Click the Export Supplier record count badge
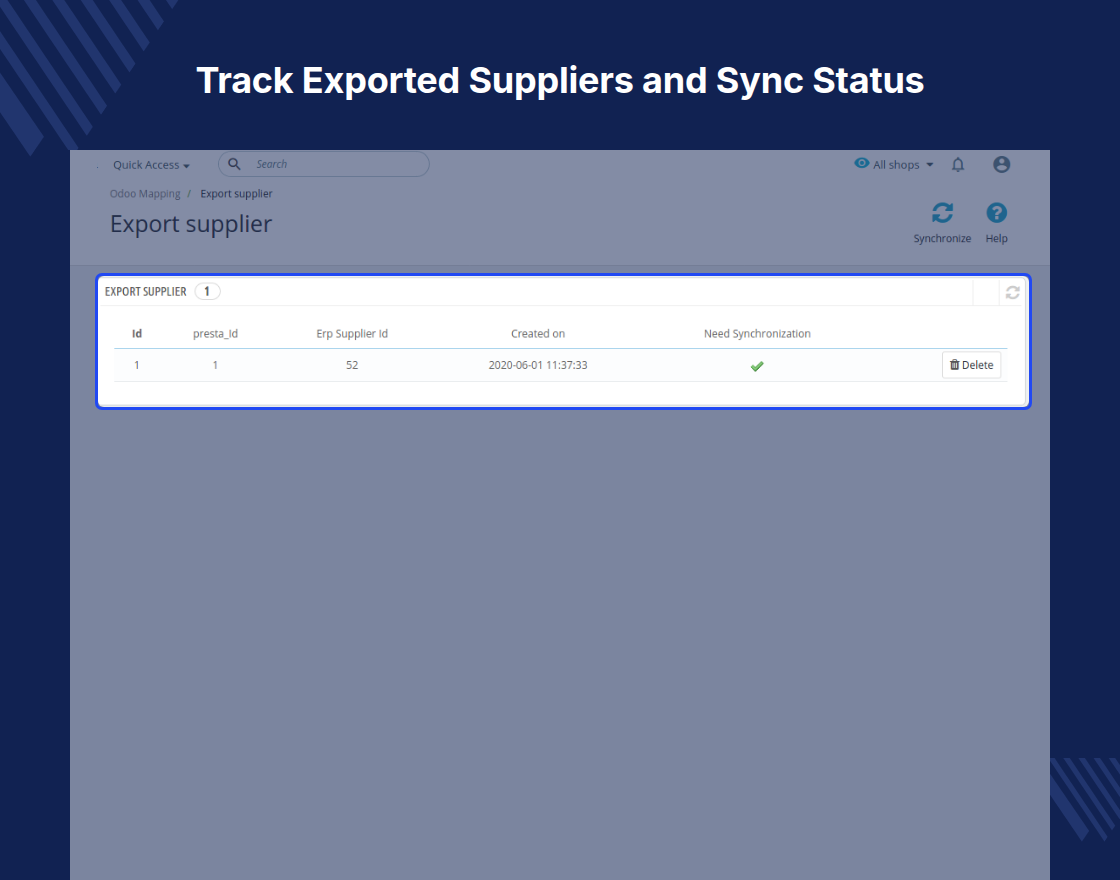 207,291
